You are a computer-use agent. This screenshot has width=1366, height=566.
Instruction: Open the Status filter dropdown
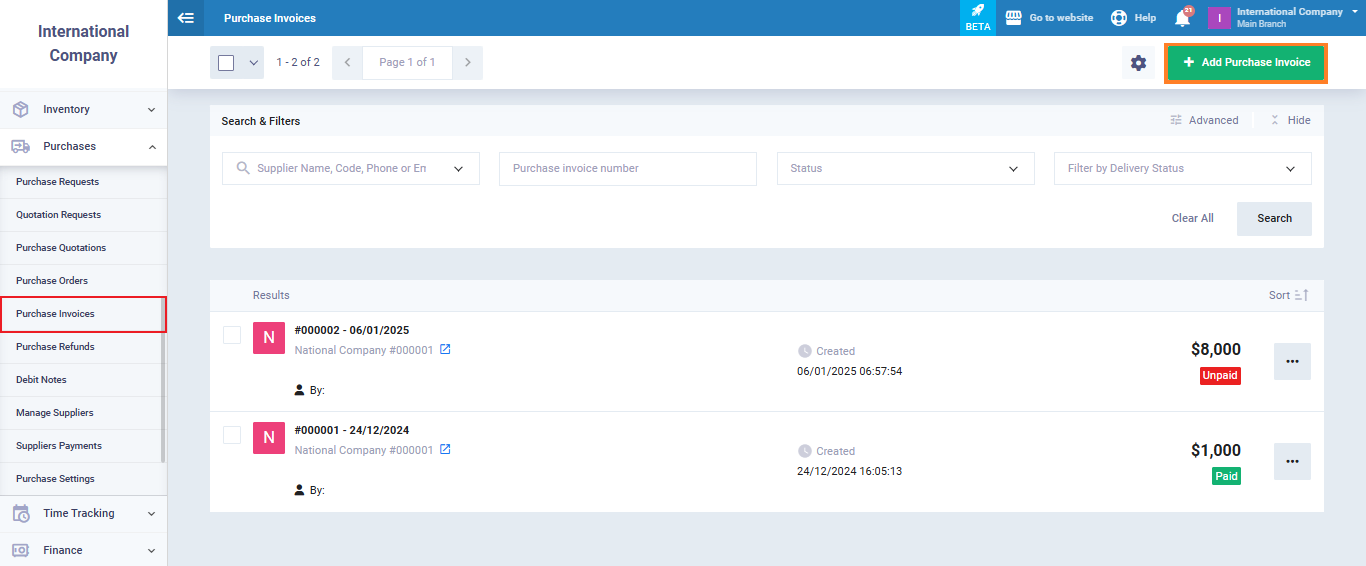point(905,169)
